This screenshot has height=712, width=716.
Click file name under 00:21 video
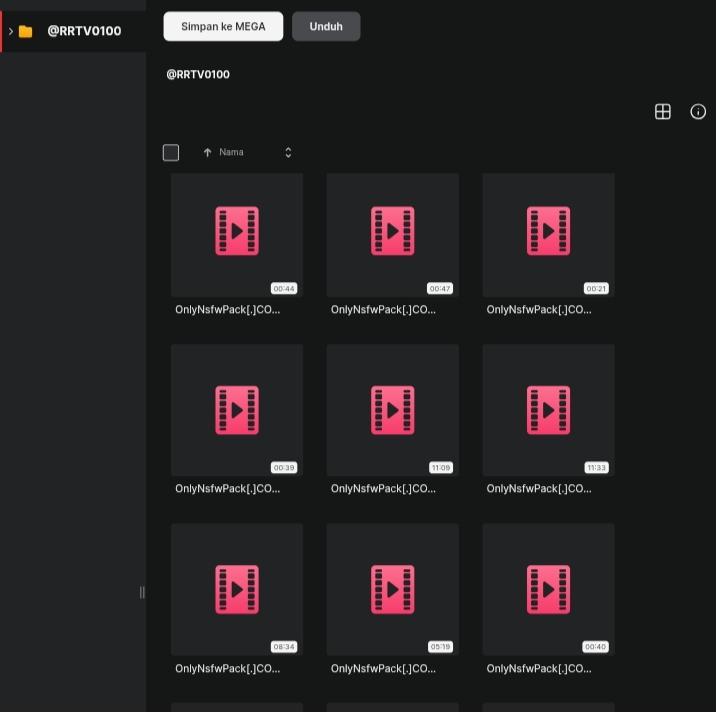[539, 310]
